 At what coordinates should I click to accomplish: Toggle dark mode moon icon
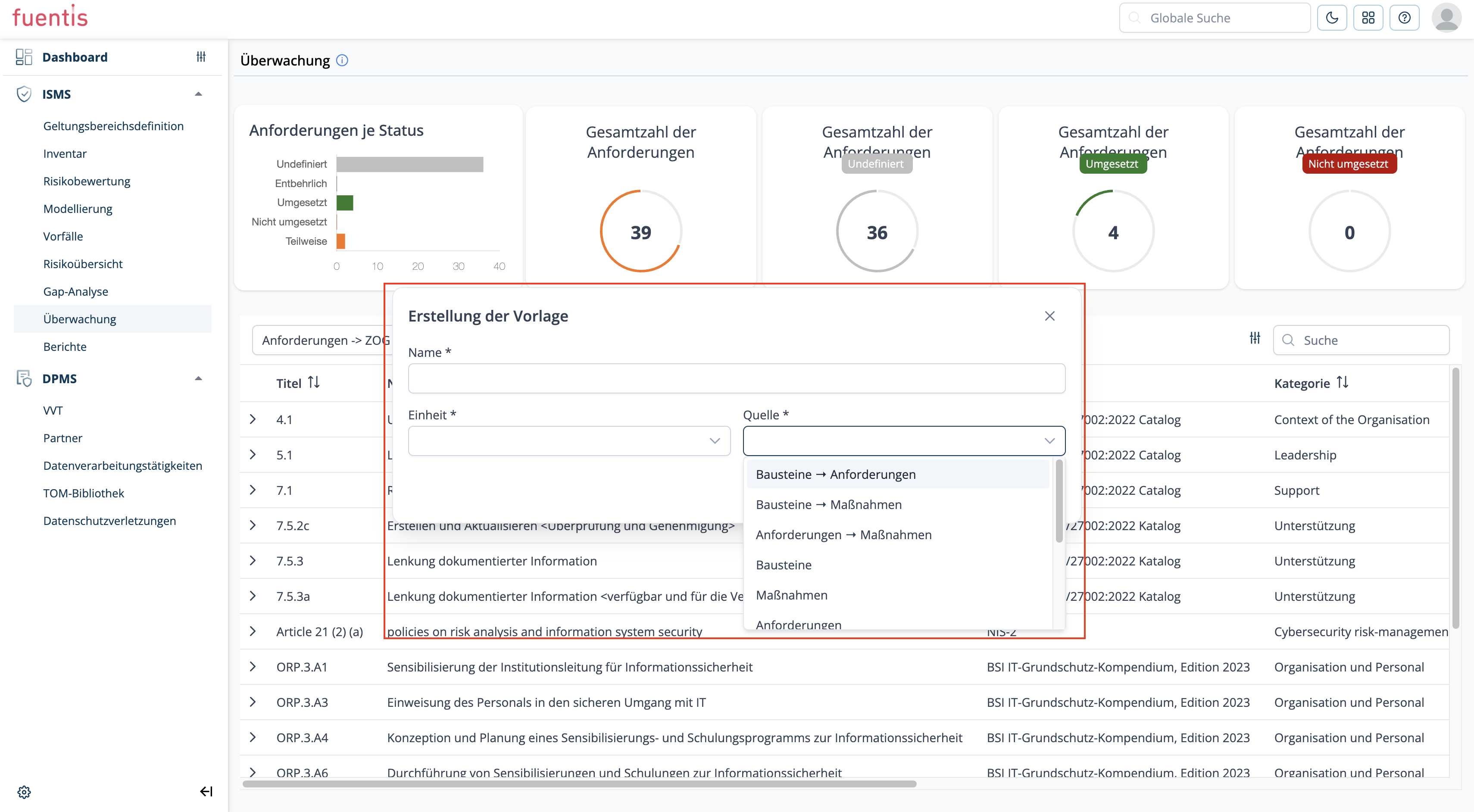[x=1331, y=18]
